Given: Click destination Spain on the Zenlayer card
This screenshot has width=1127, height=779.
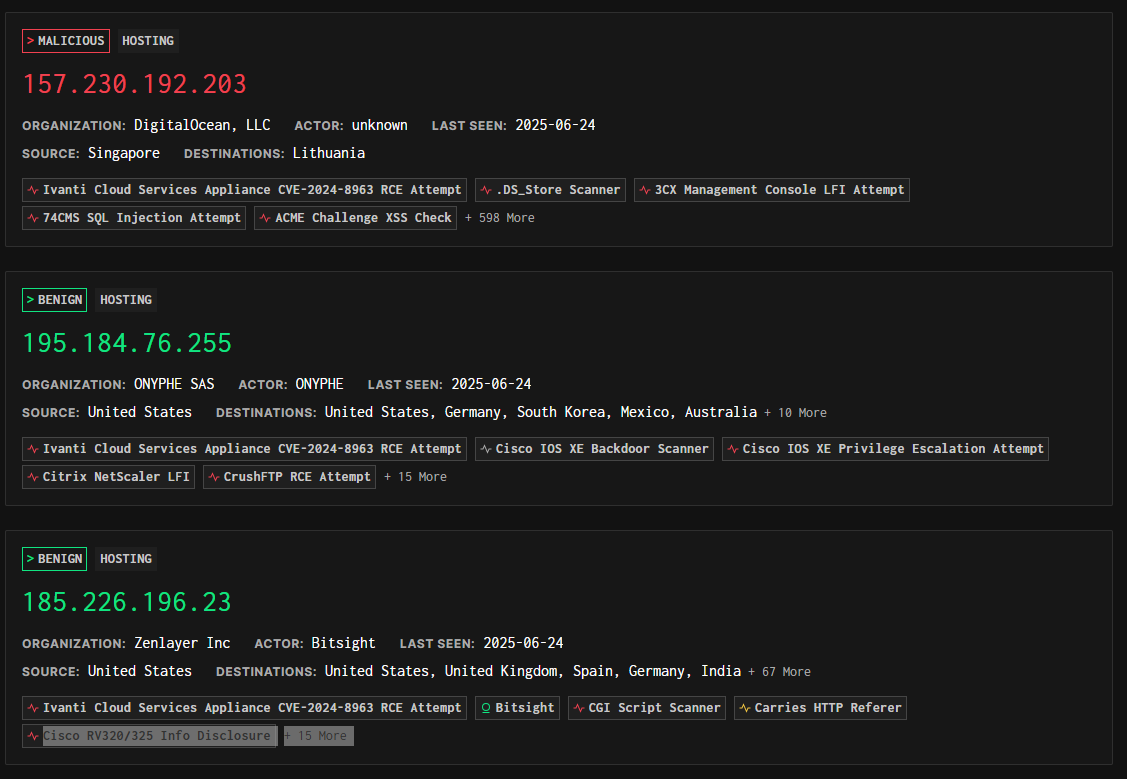Looking at the screenshot, I should 593,670.
